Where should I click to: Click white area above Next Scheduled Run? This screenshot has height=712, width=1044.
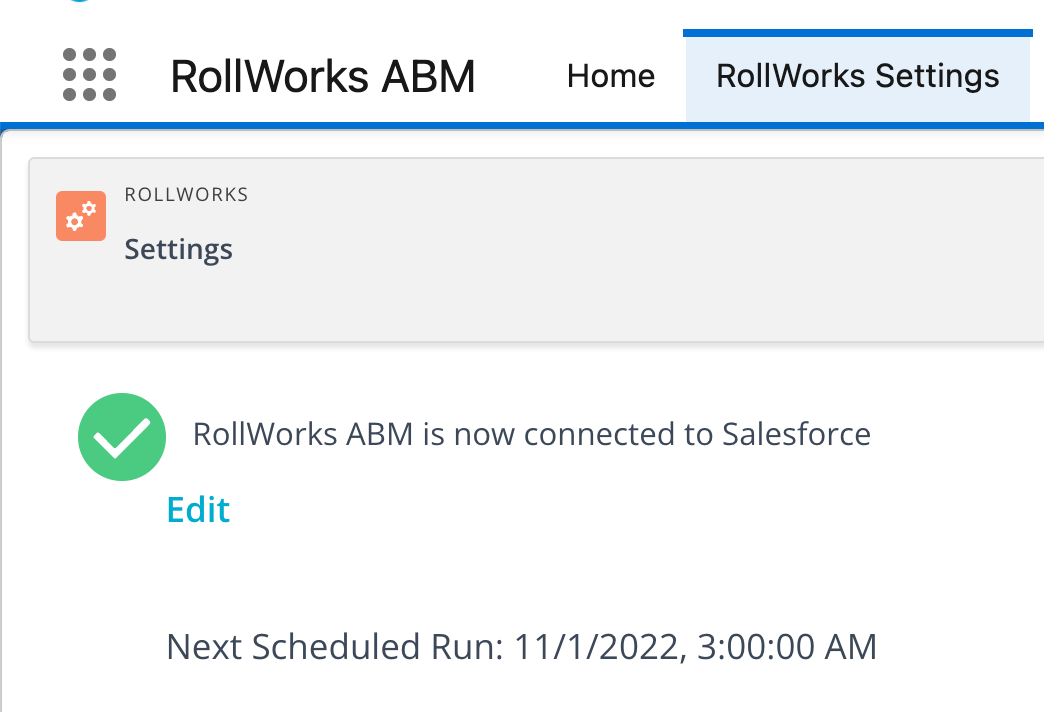(x=500, y=580)
